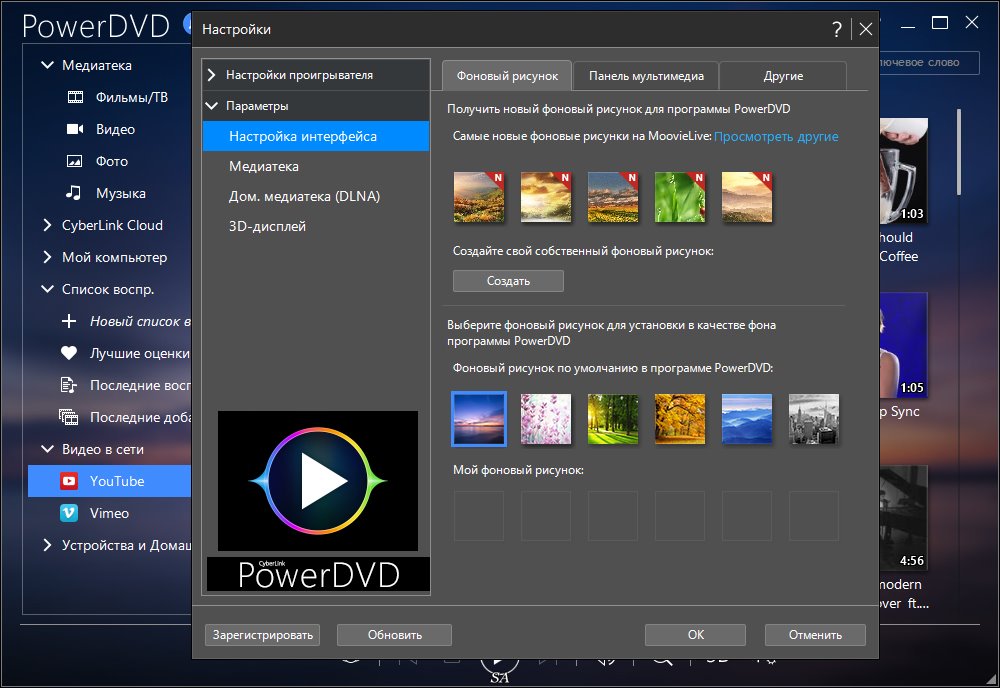Expand Настройки проигрывателя in settings tree
The width and height of the screenshot is (1000, 688).
tap(212, 75)
